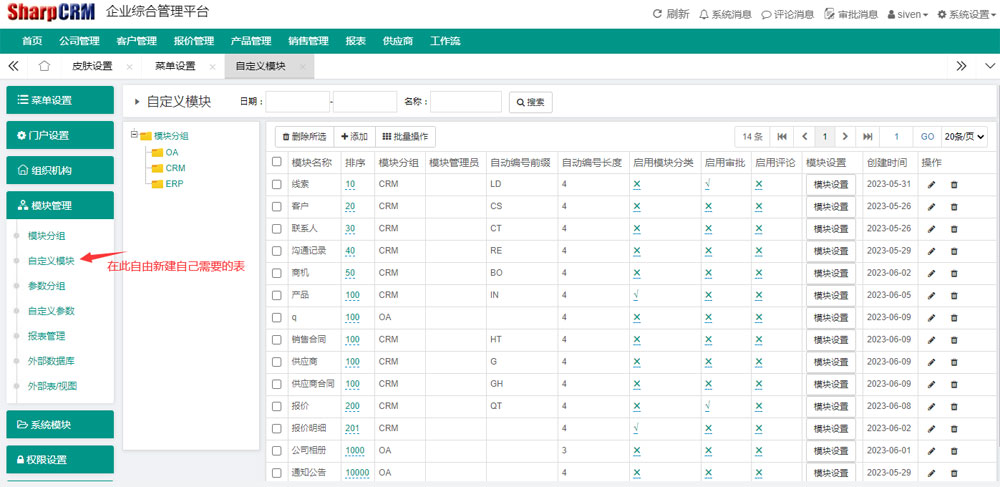Collapse tabs with the left double-chevron icon
This screenshot has width=1000, height=487.
(x=14, y=66)
